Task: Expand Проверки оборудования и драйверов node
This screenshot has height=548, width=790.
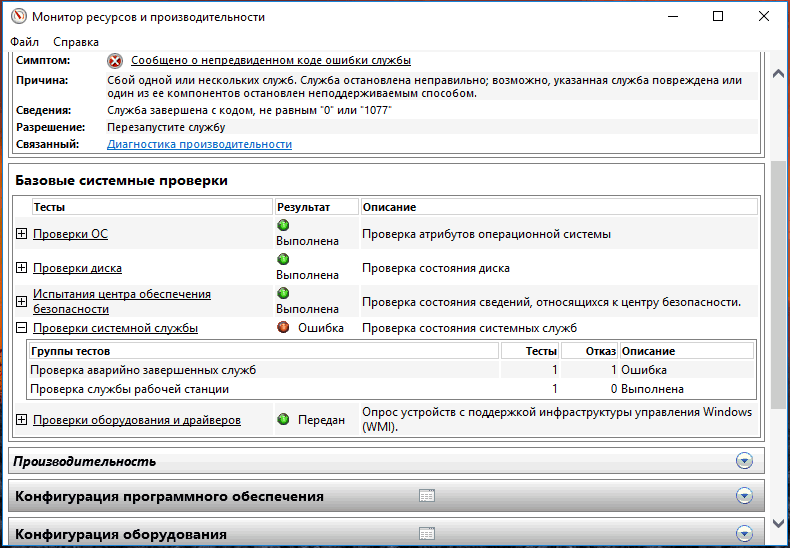Action: (22, 420)
